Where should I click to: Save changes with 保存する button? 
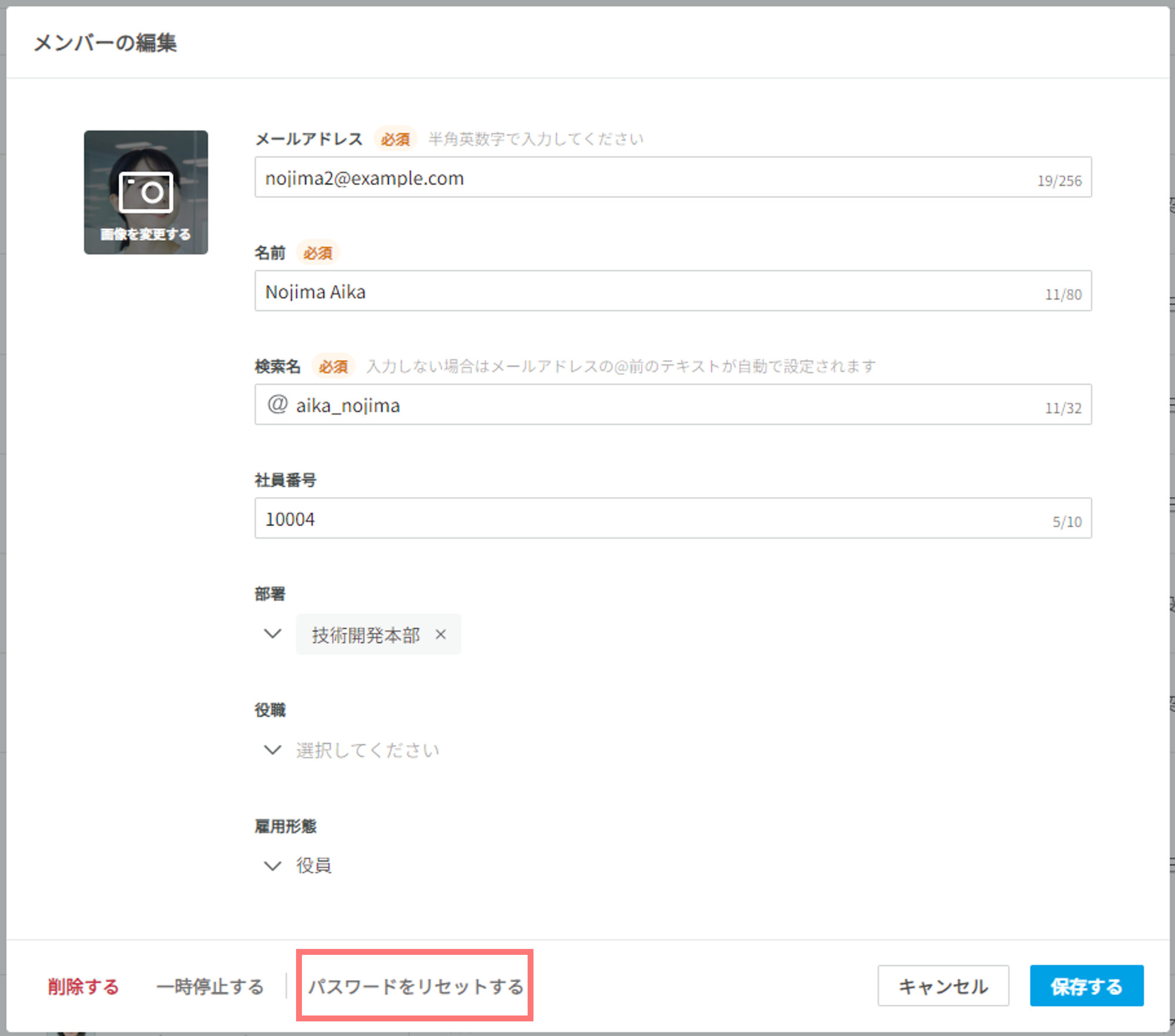[x=1087, y=986]
